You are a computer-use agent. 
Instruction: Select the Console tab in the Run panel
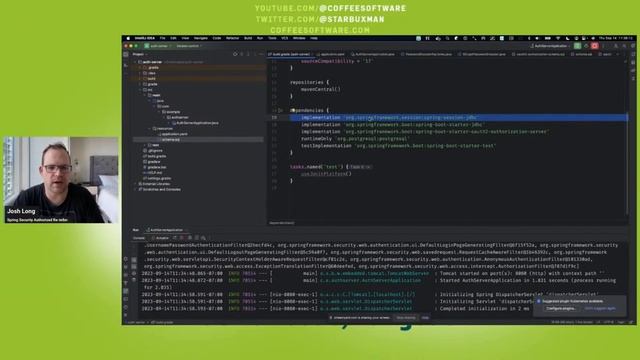[139, 238]
